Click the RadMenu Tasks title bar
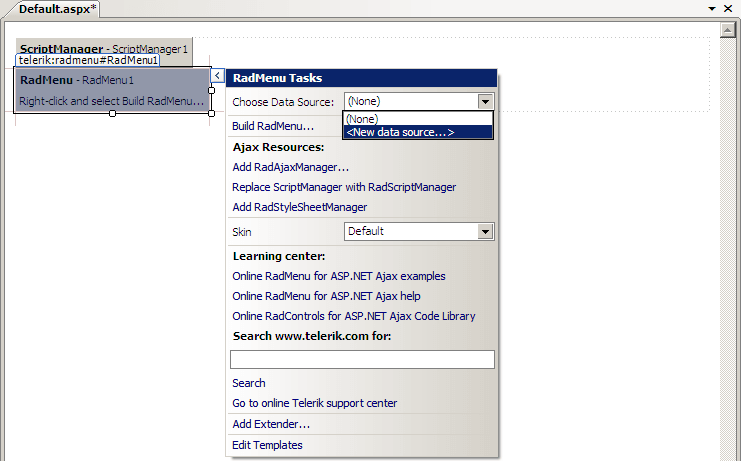Image resolution: width=741 pixels, height=462 pixels. coord(362,78)
